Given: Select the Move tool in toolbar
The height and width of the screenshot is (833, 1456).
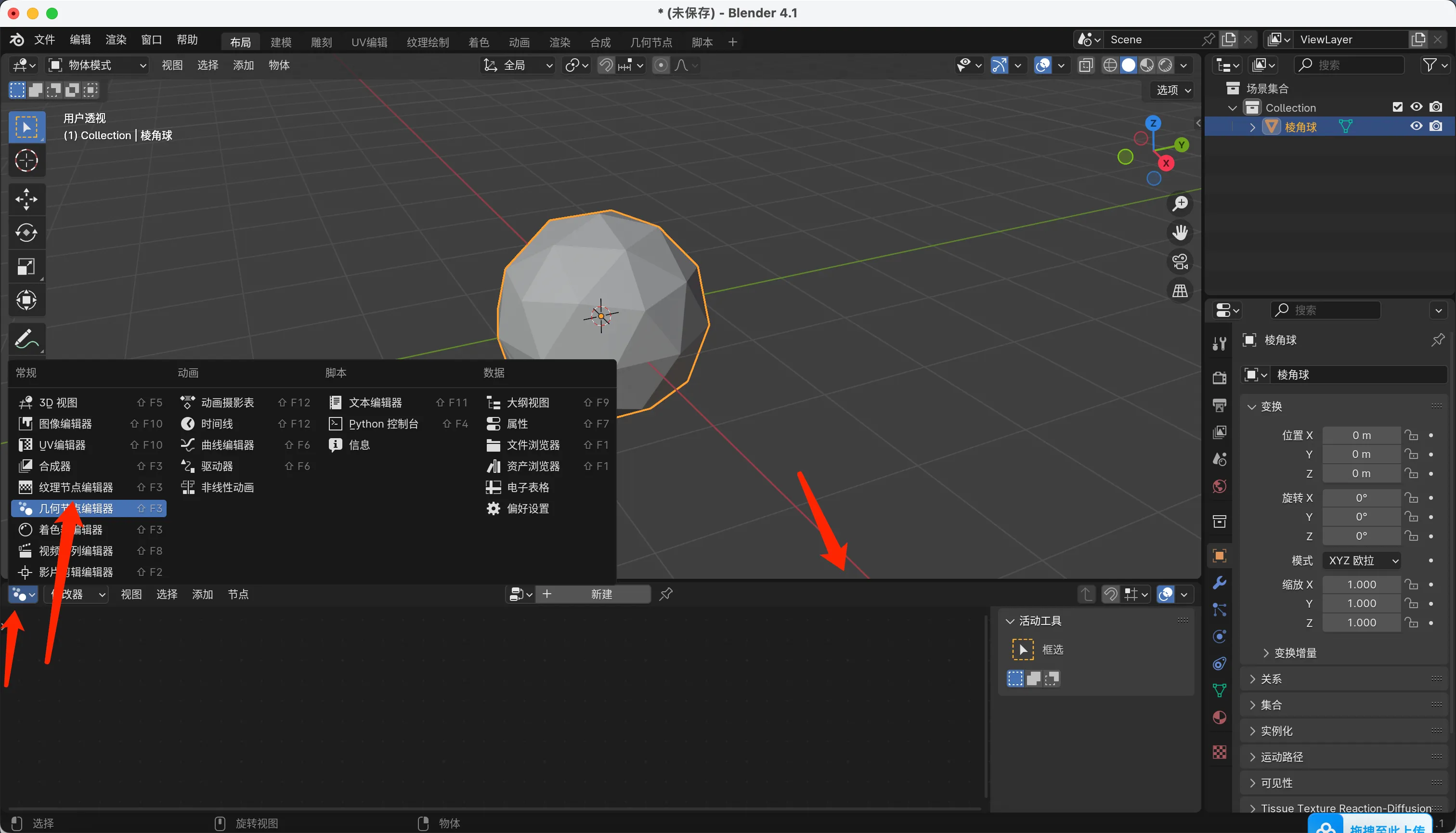Looking at the screenshot, I should (26, 199).
